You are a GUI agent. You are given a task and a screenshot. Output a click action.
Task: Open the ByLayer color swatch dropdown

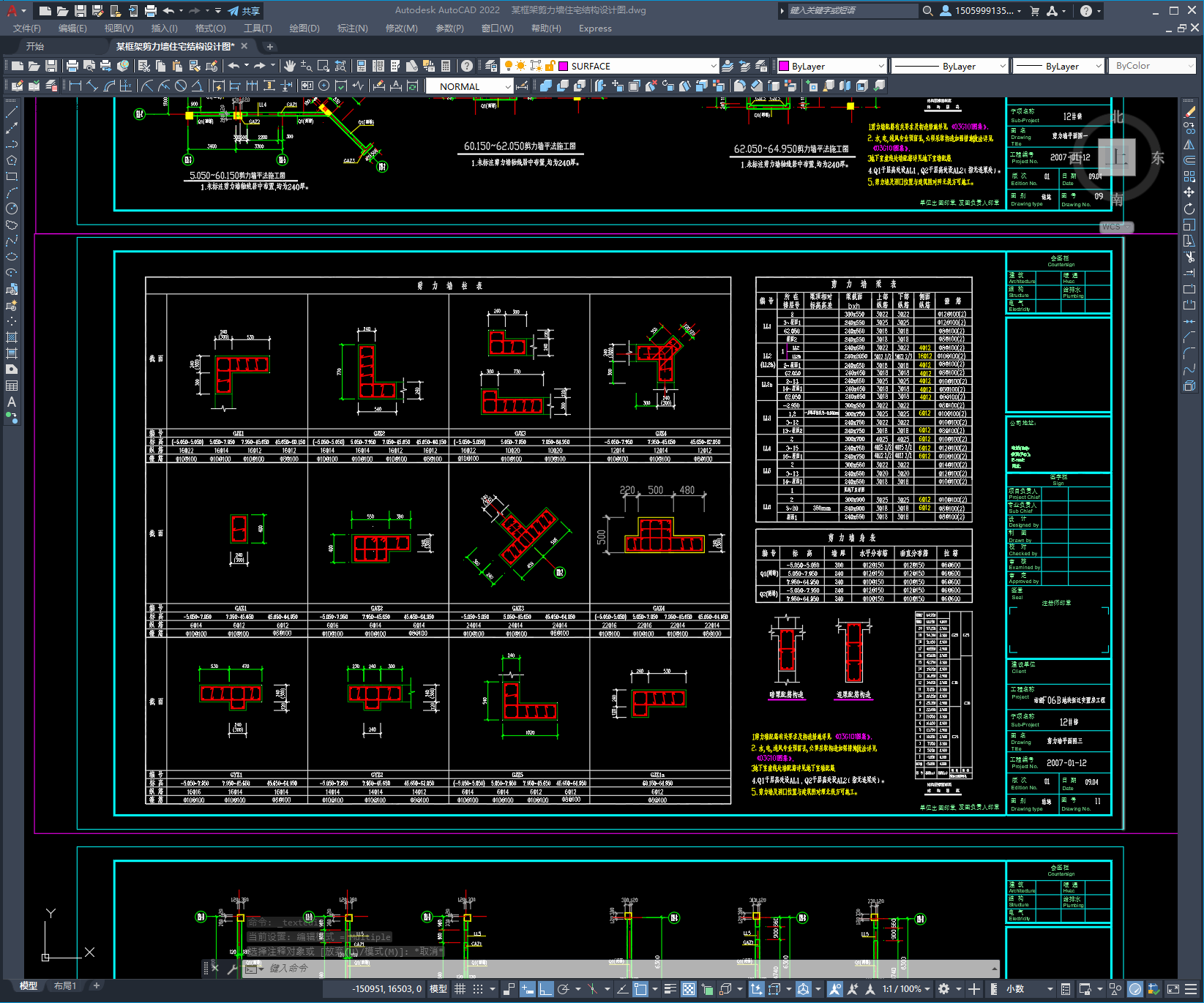click(831, 66)
